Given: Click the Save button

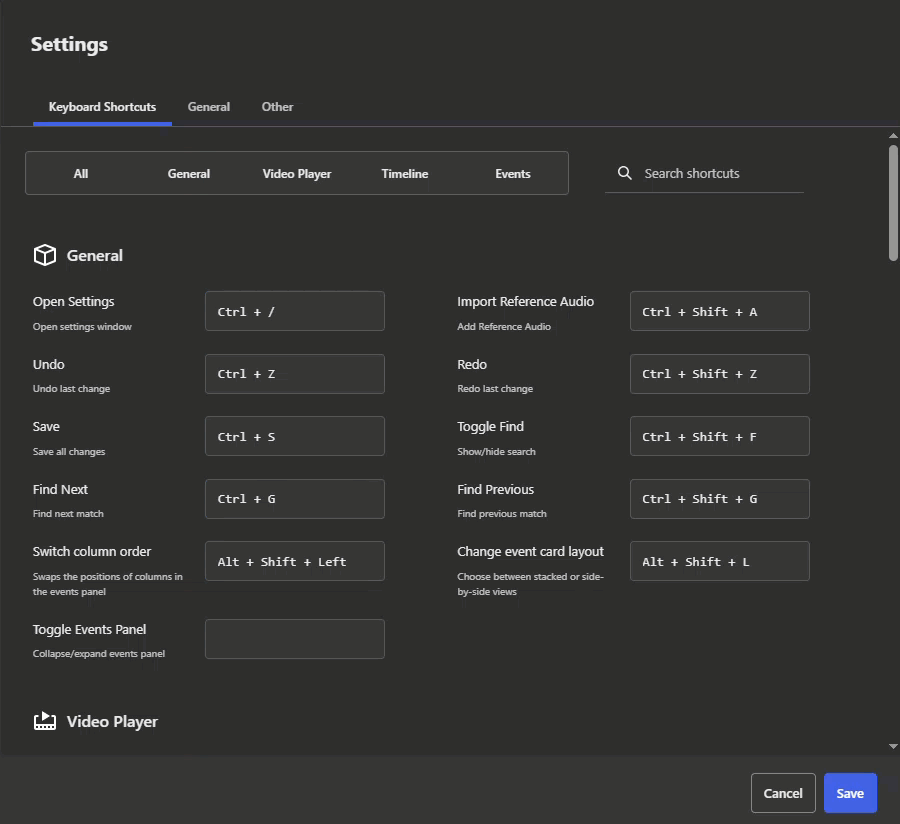Looking at the screenshot, I should coord(849,793).
